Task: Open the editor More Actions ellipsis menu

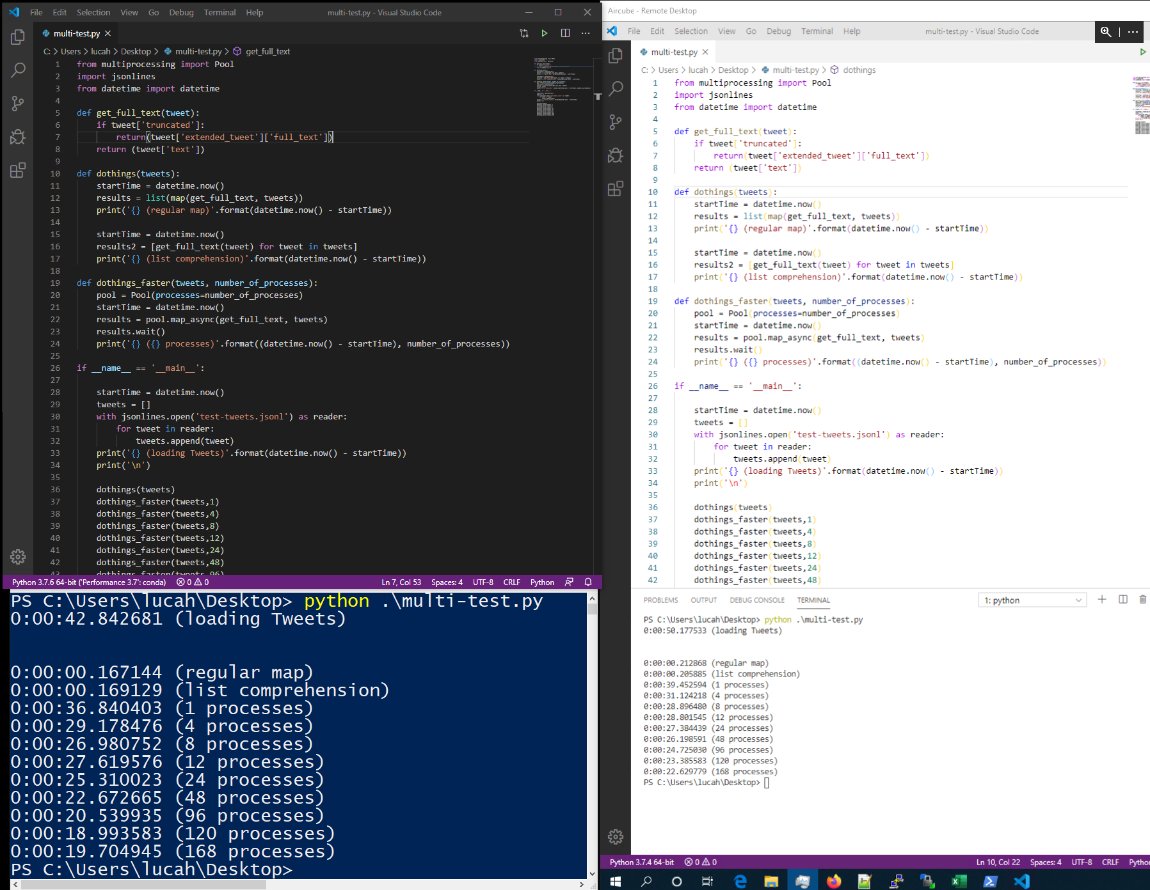Action: point(585,31)
